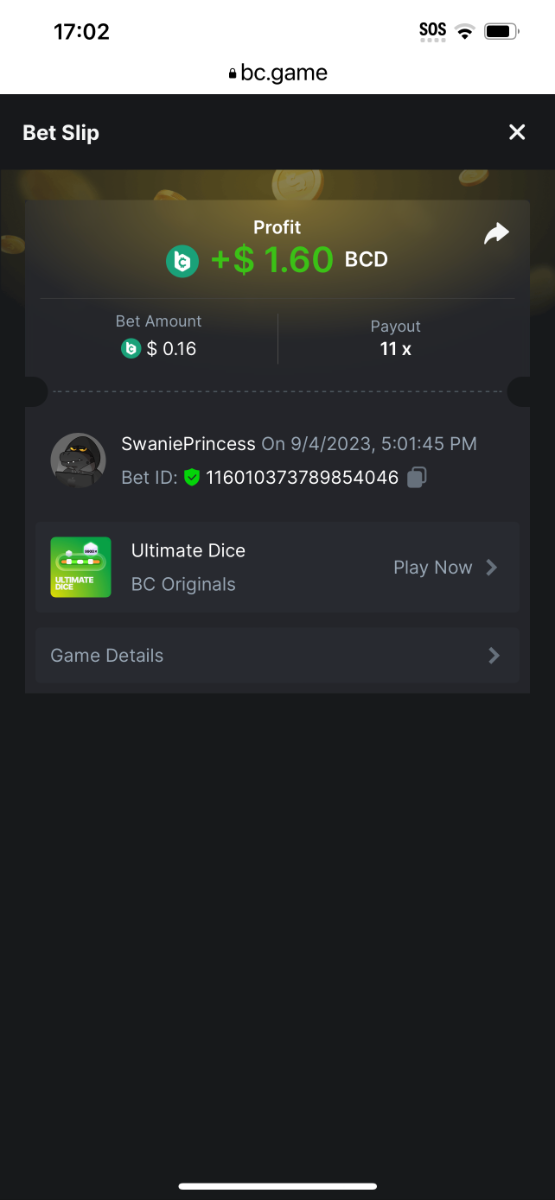Close the Bet Slip panel
The image size is (555, 1200).
(x=517, y=132)
